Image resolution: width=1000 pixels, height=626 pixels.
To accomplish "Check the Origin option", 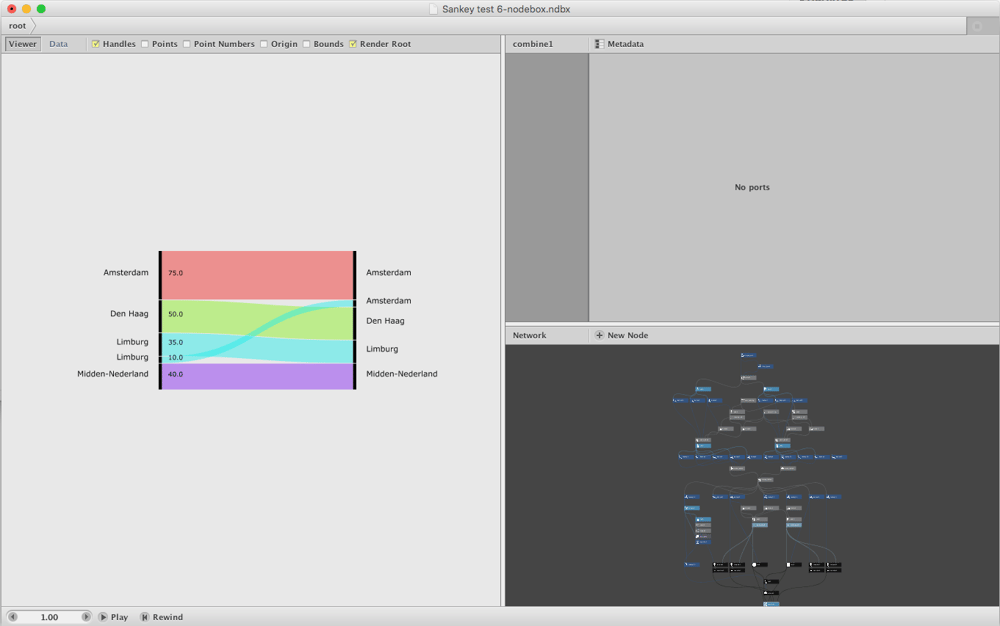I will (264, 44).
